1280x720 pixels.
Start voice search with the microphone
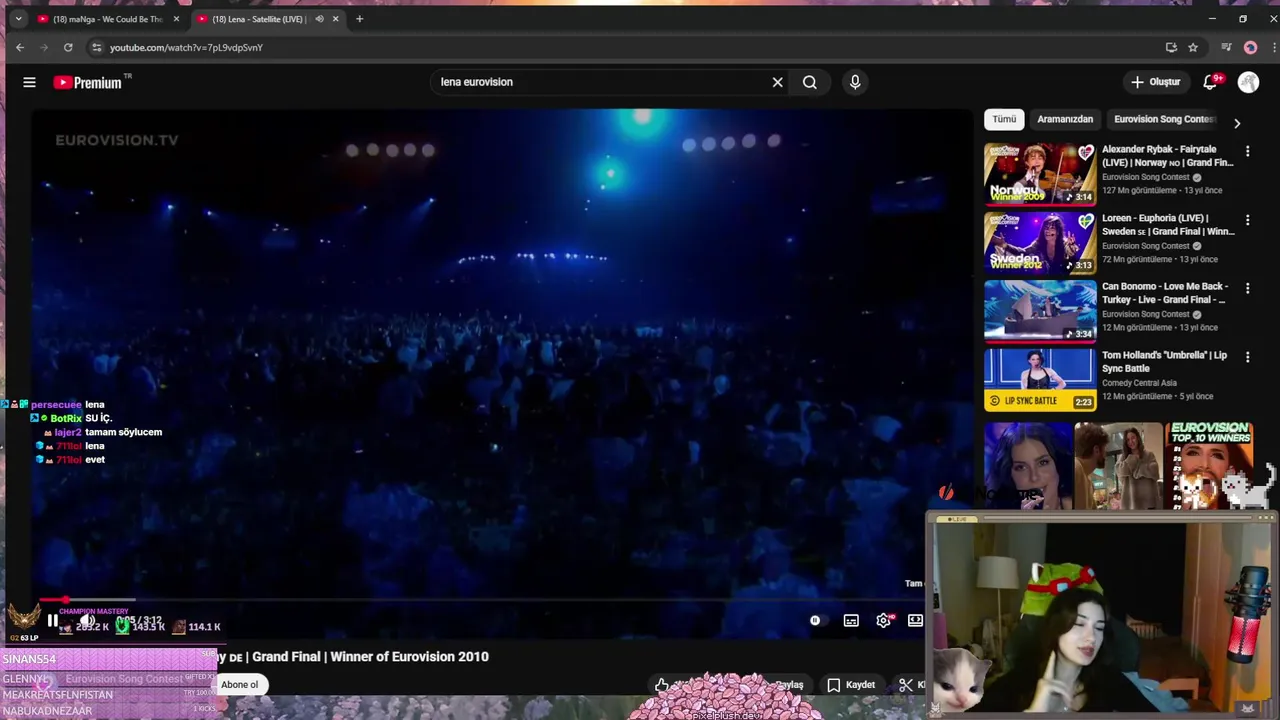click(x=855, y=82)
